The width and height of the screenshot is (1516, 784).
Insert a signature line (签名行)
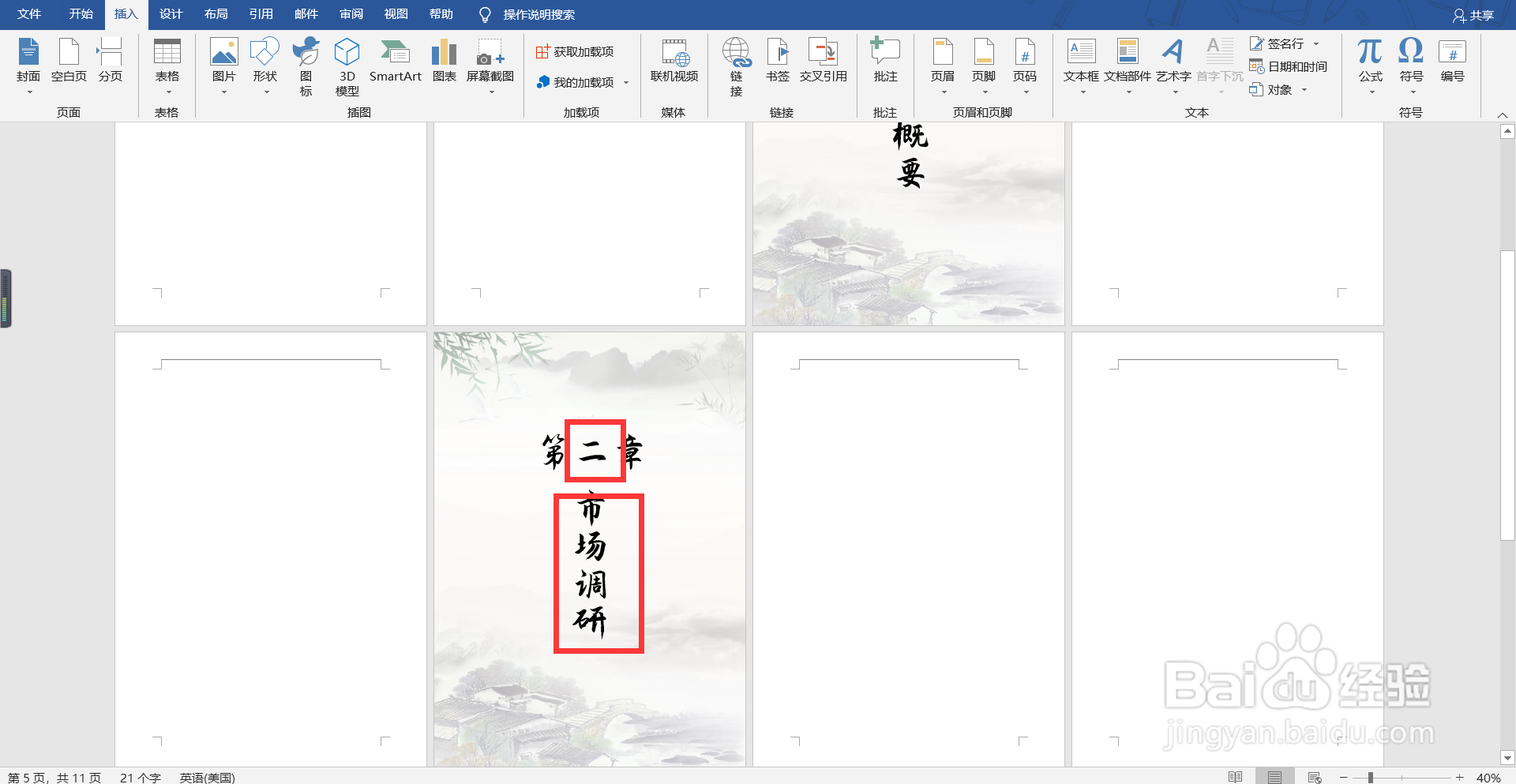[1277, 43]
